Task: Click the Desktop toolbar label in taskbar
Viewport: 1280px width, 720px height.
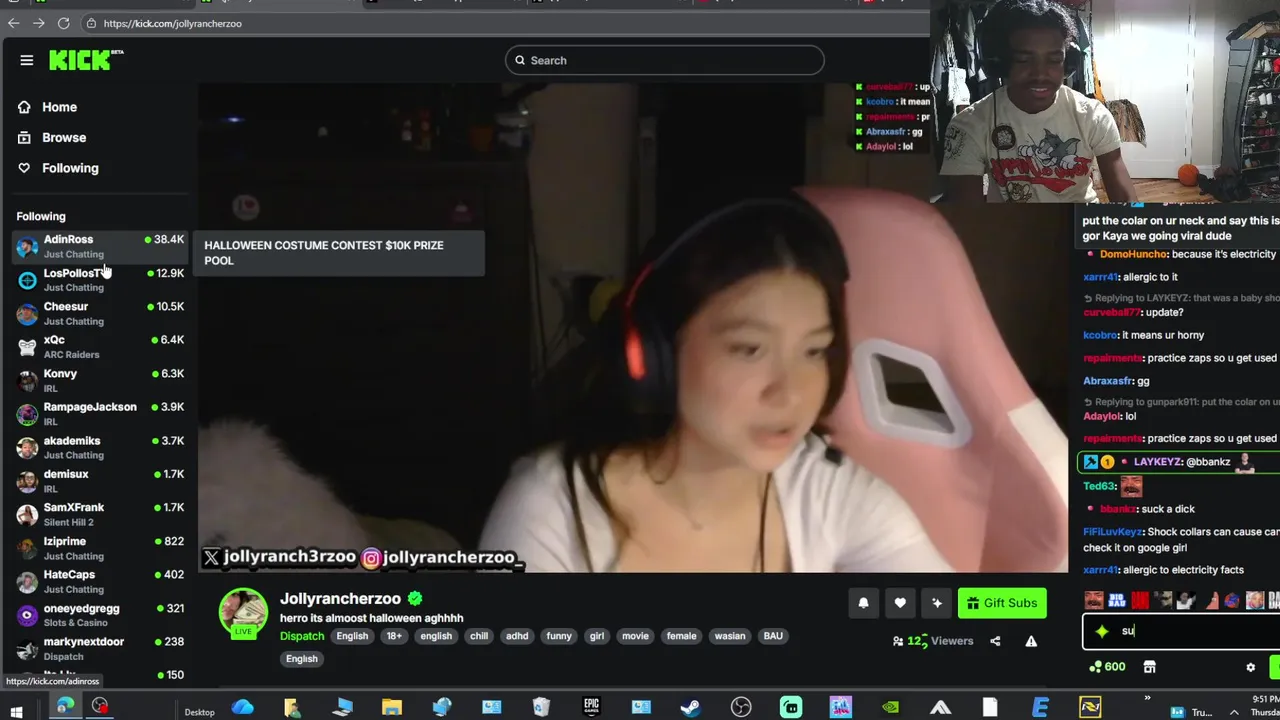Action: [x=199, y=712]
